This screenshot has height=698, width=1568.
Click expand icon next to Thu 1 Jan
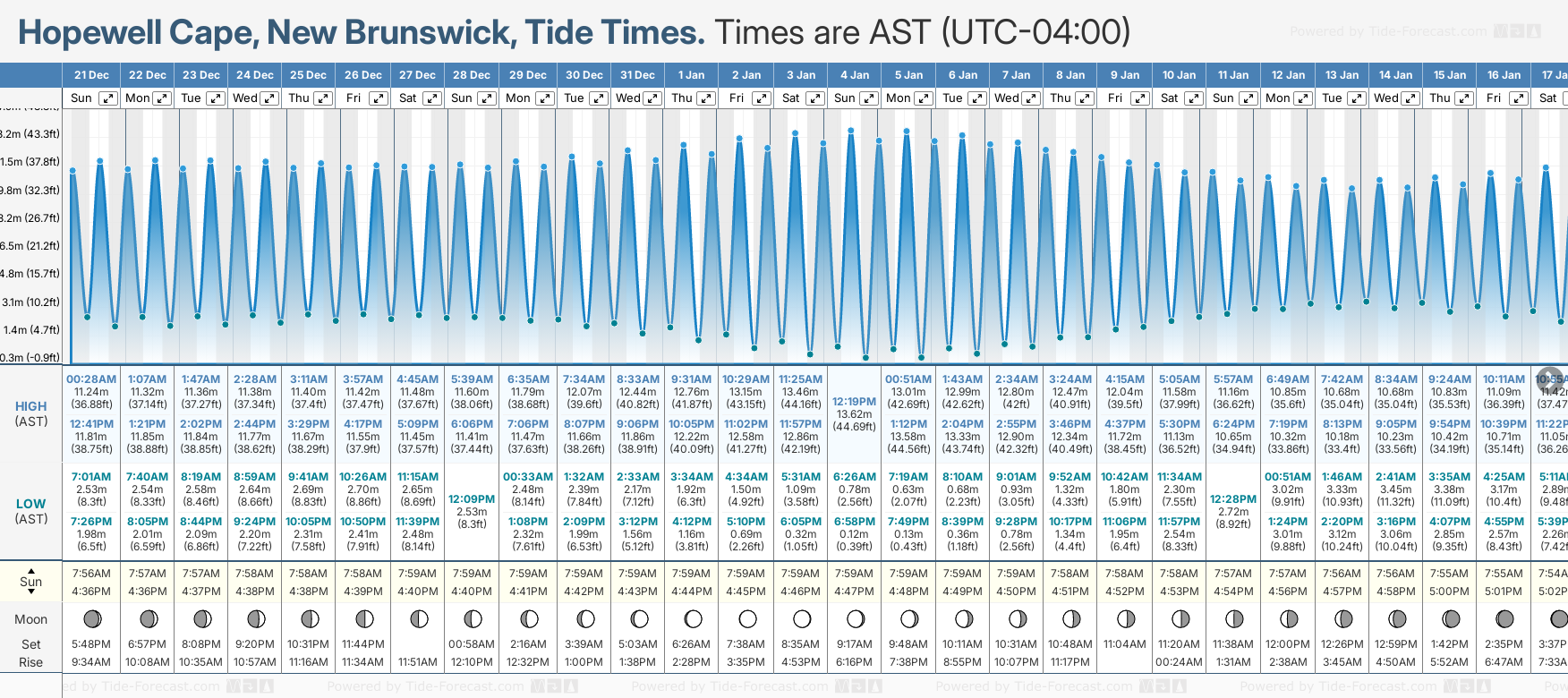[x=706, y=98]
